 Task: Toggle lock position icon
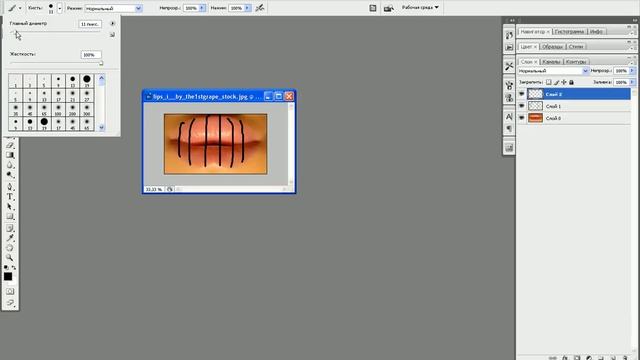564,82
